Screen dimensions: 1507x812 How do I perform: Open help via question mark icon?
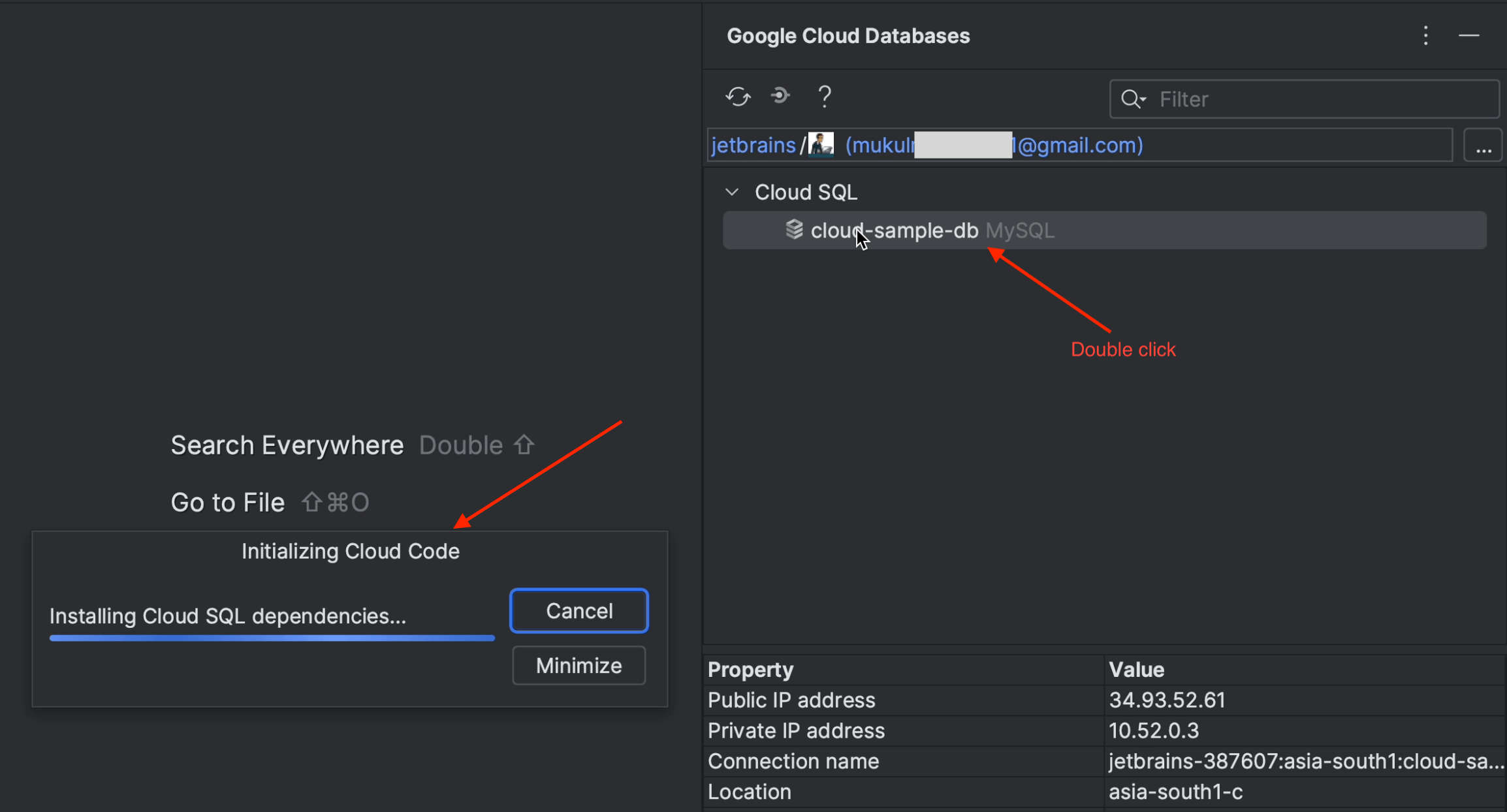click(x=825, y=97)
